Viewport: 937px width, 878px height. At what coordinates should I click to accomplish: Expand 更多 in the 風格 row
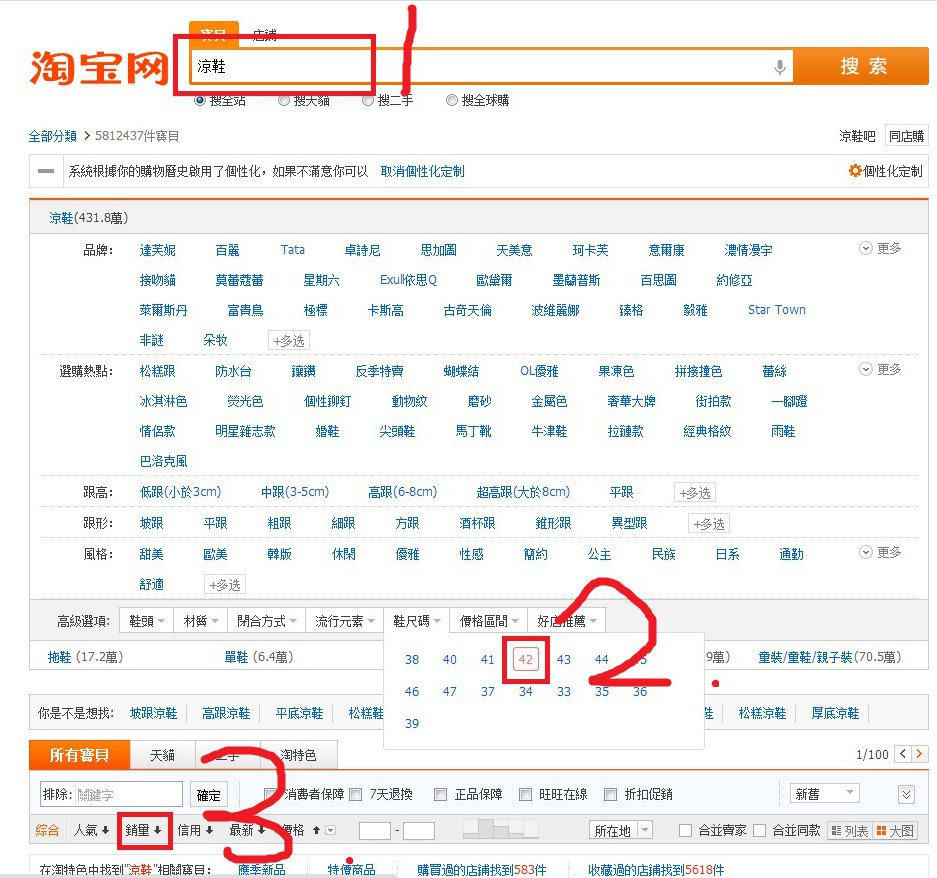click(880, 552)
